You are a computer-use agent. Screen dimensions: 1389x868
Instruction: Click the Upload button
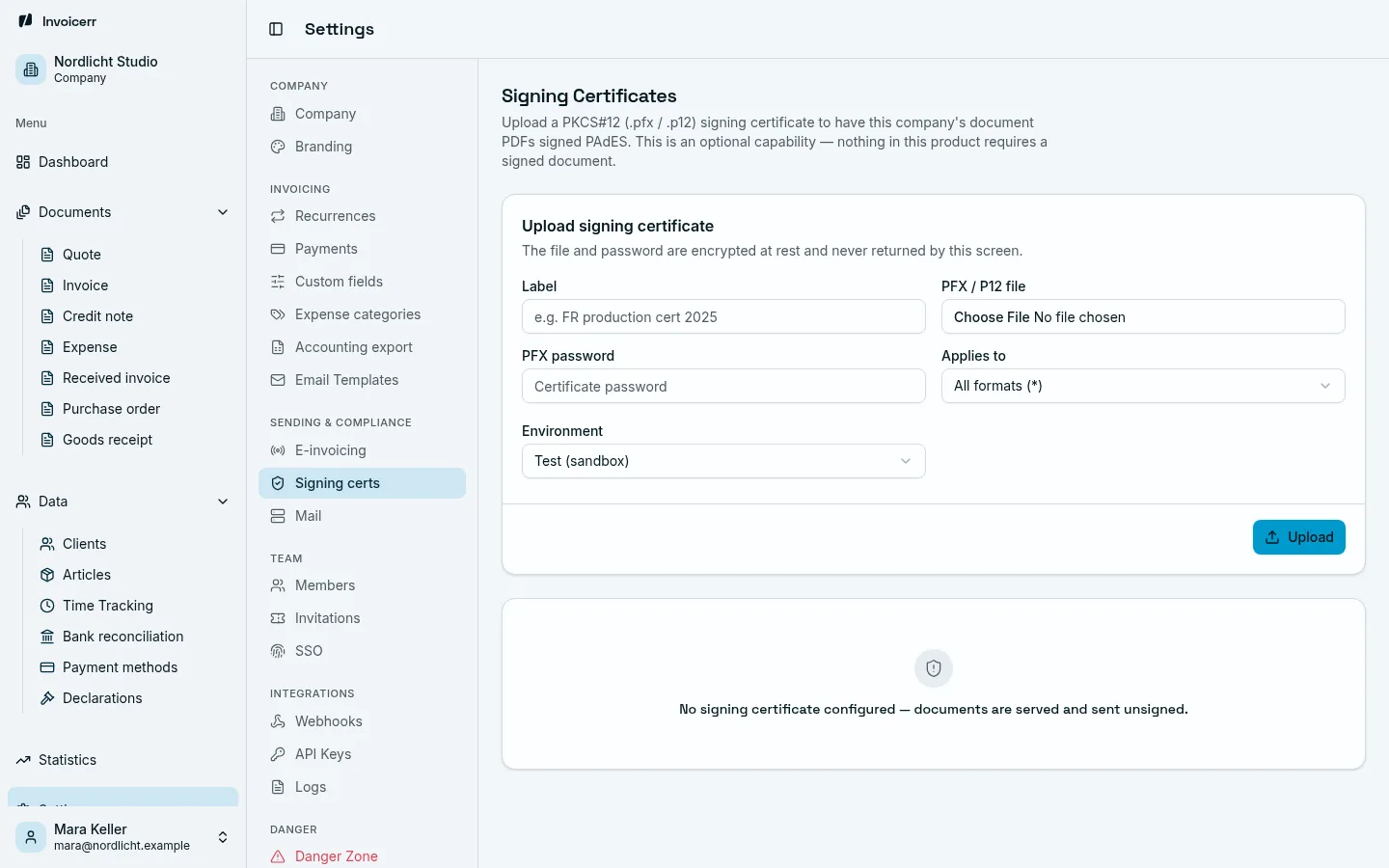pyautogui.click(x=1298, y=537)
